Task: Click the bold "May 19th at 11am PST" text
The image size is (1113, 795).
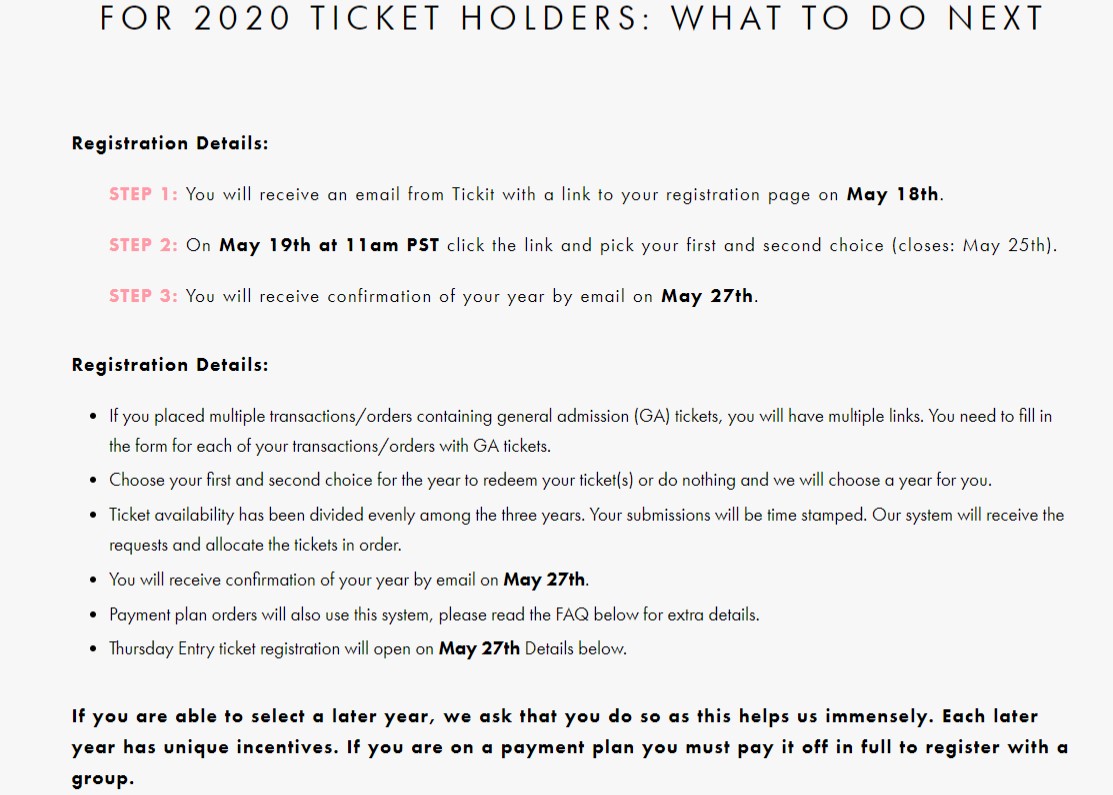Action: (329, 245)
